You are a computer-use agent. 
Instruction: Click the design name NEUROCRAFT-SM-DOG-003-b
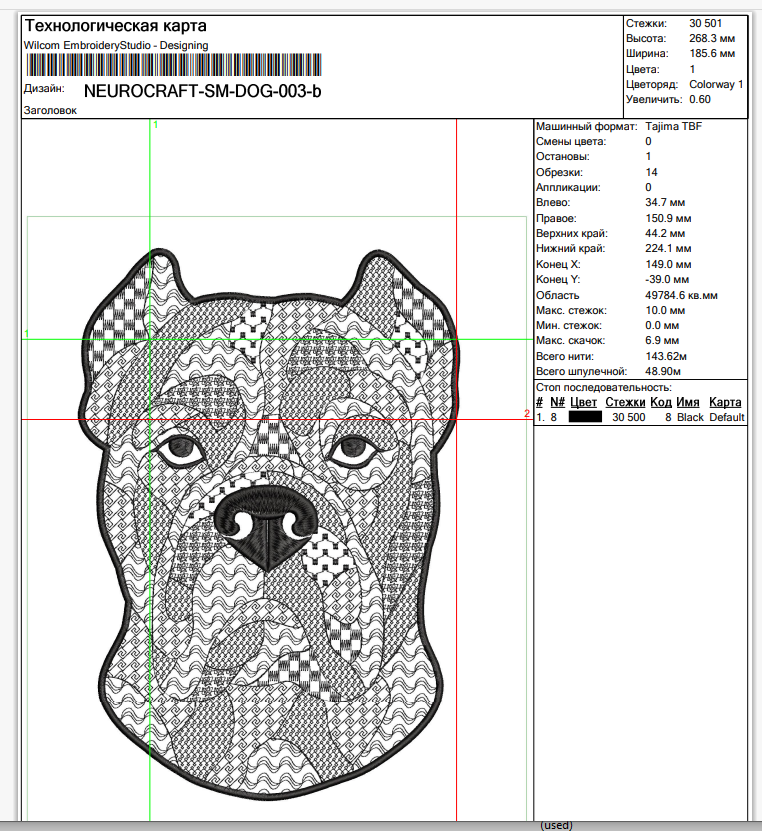pos(203,90)
